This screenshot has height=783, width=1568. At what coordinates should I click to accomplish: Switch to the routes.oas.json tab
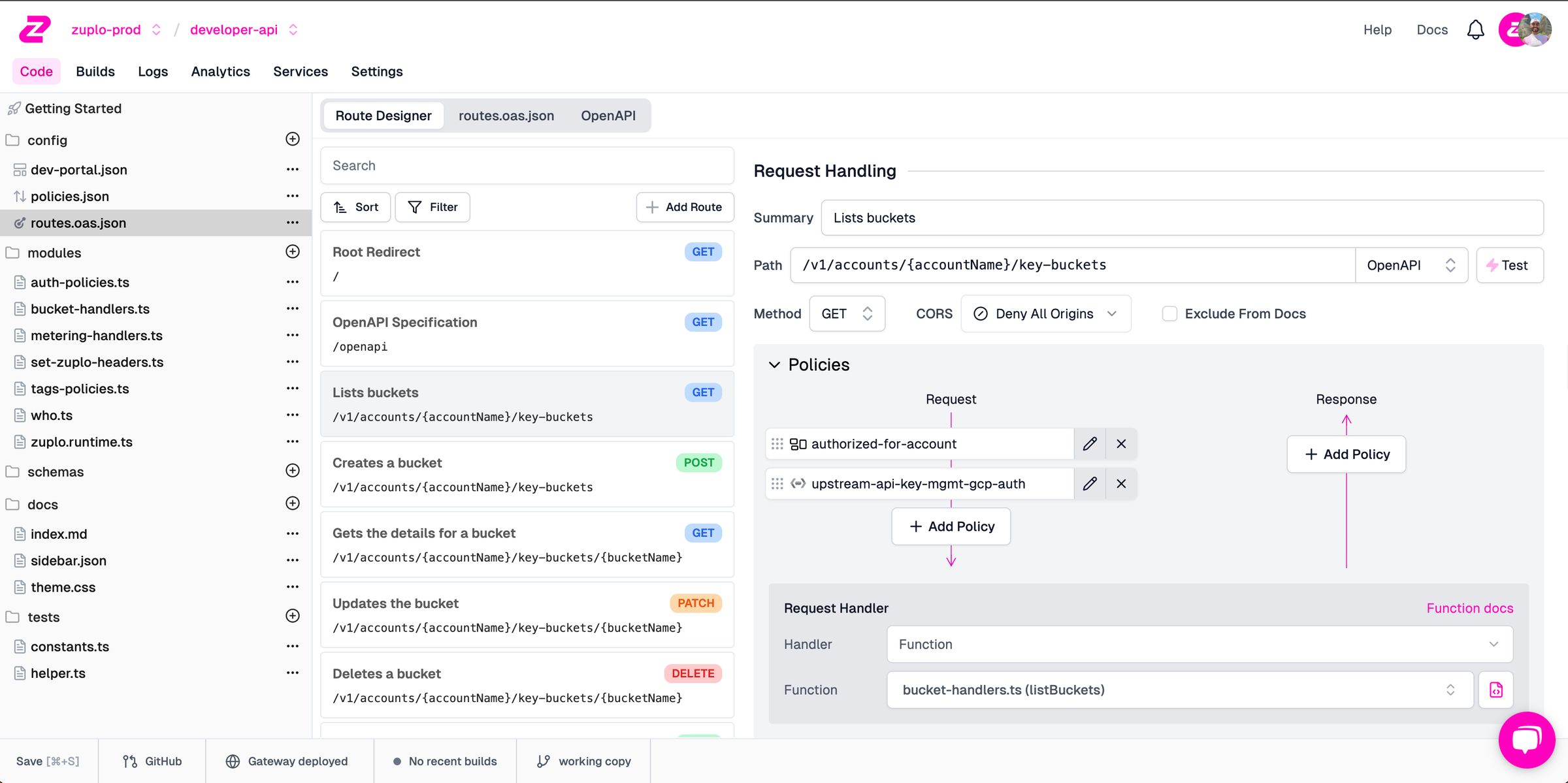(x=506, y=115)
